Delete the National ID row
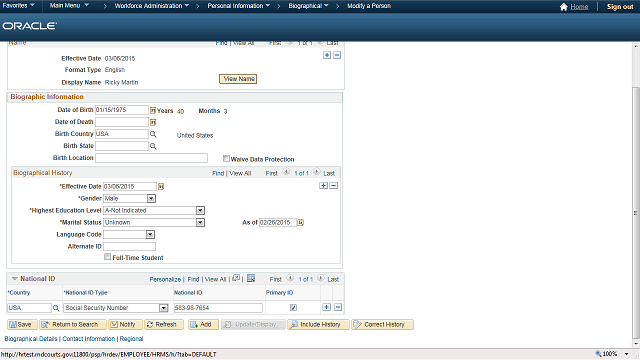Screen dimensions: 640x360 [338, 307]
